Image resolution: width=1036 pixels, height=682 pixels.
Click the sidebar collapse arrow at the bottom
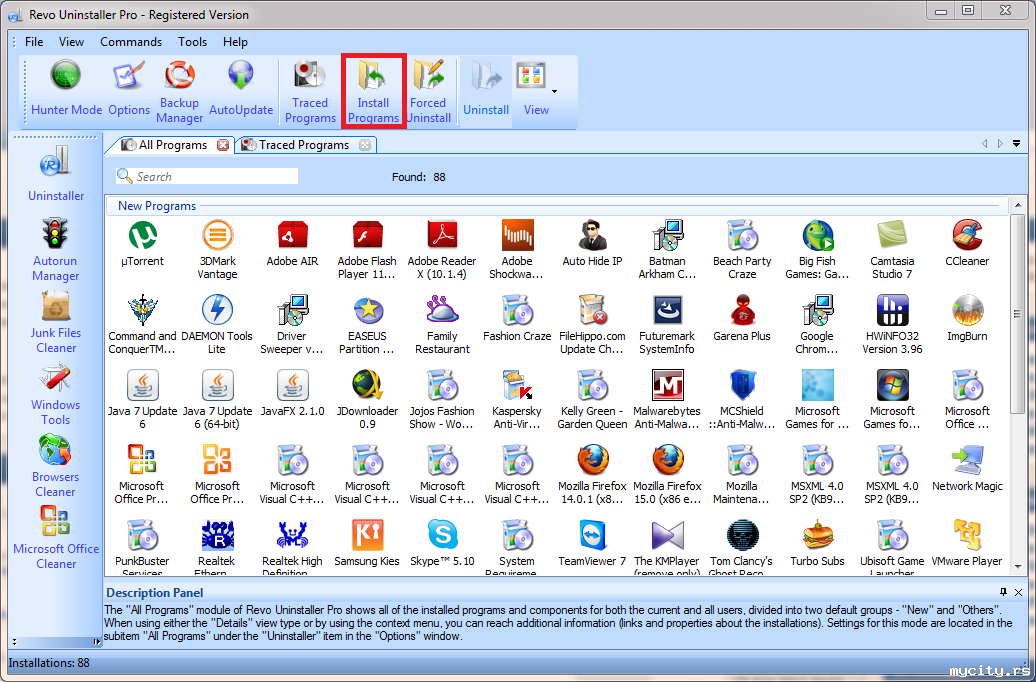[96, 641]
